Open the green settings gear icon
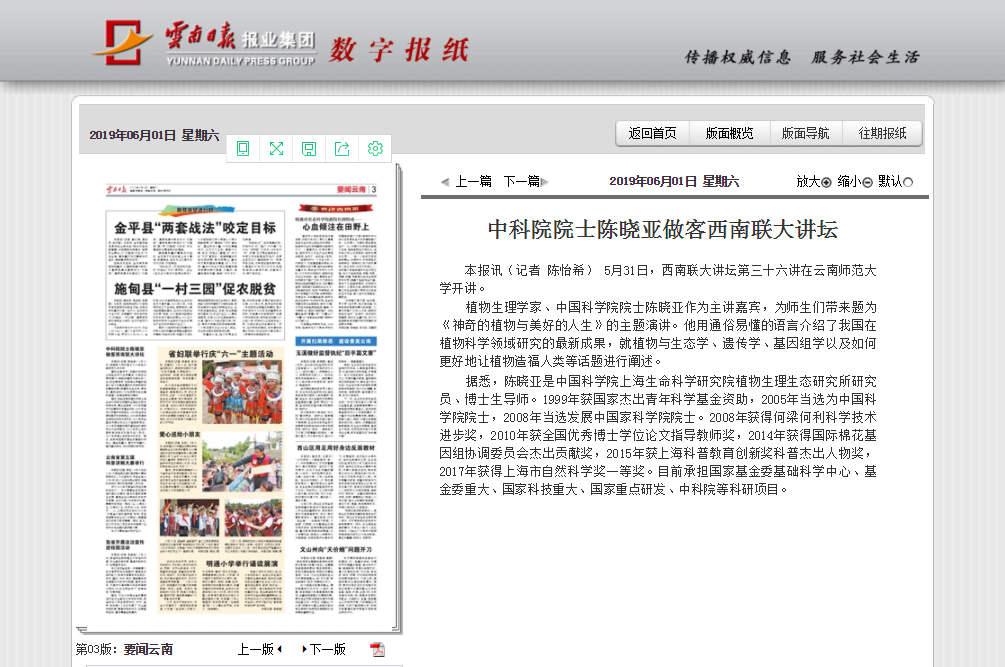The height and width of the screenshot is (667, 1005). pos(375,149)
